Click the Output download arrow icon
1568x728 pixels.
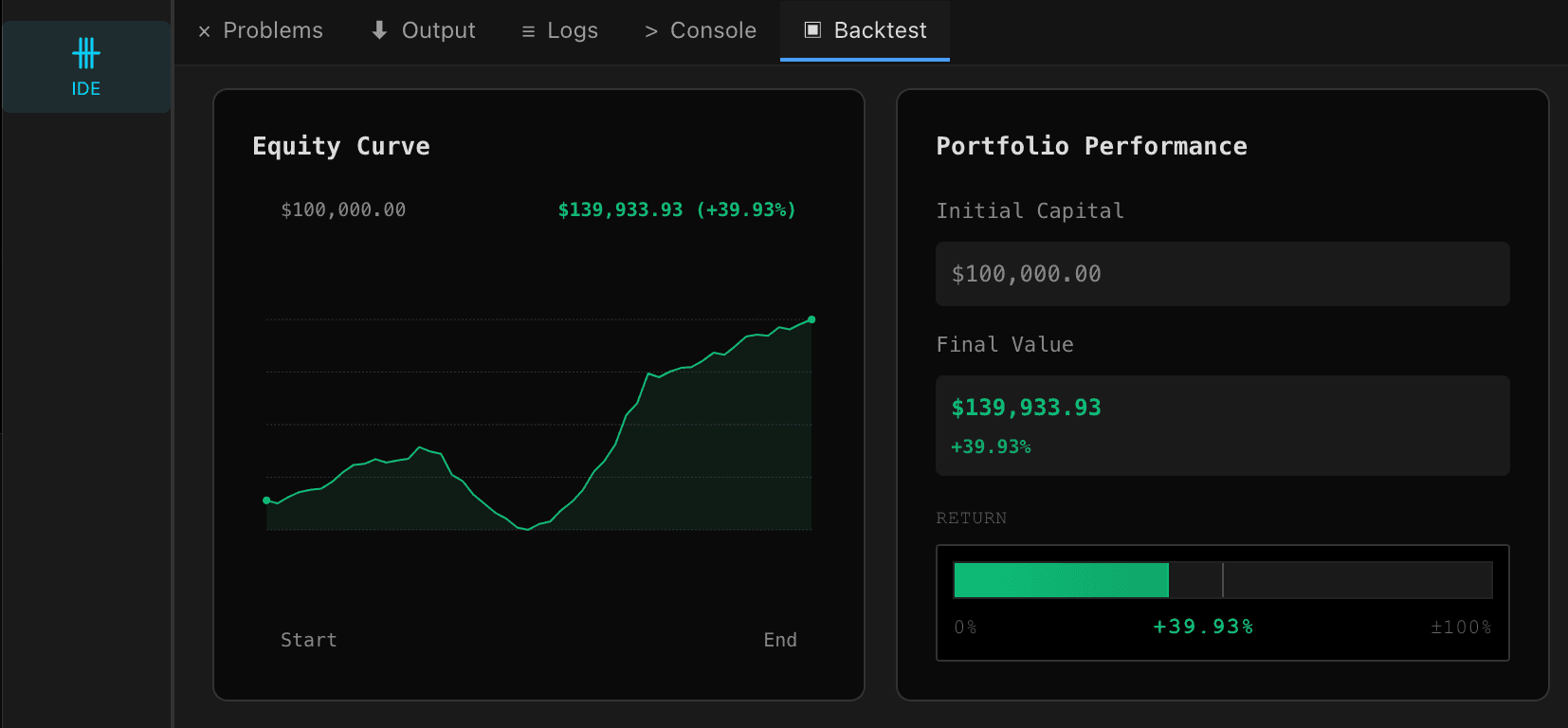tap(379, 30)
